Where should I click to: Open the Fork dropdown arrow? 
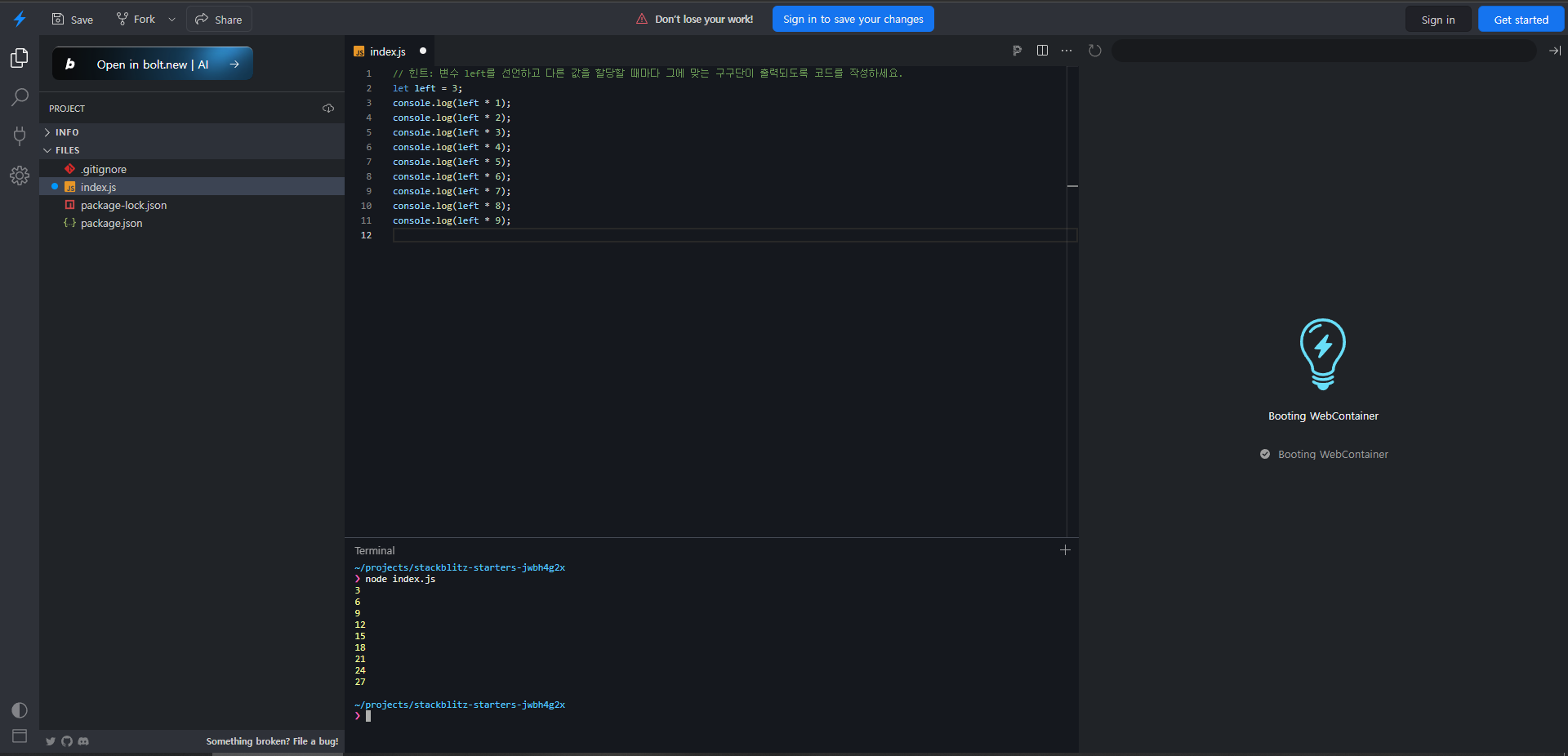[171, 19]
